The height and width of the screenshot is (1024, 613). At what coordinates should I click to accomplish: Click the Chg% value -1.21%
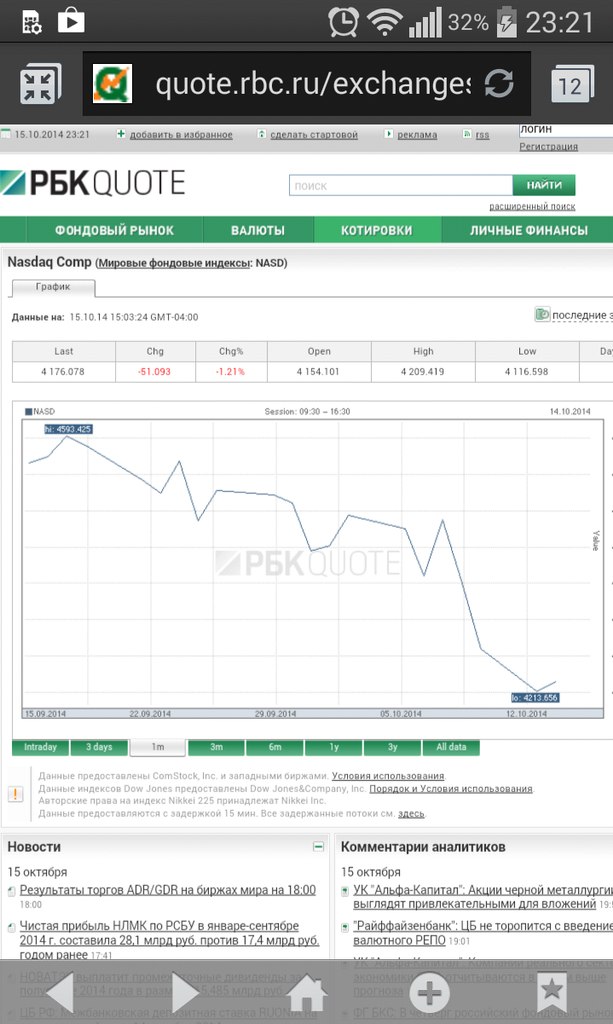(230, 372)
